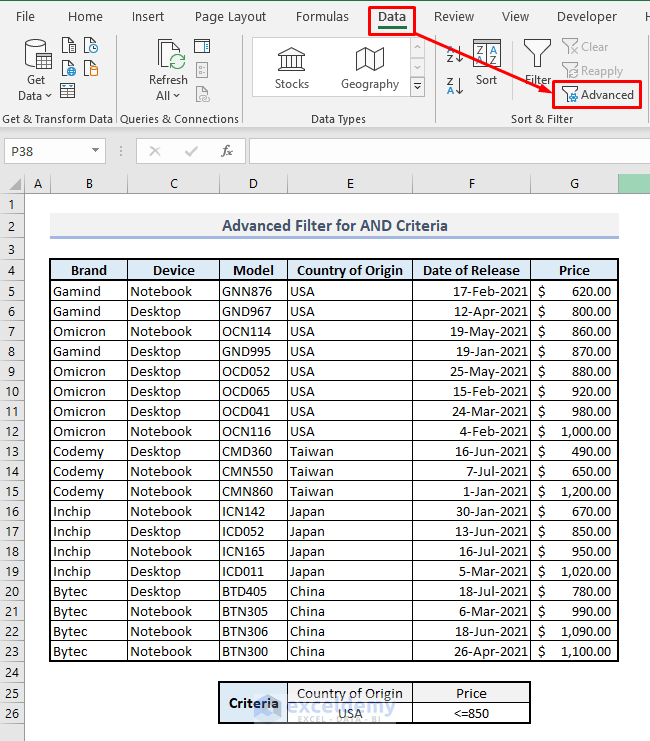Select cell with model OCD052
650x741 pixels.
click(253, 371)
